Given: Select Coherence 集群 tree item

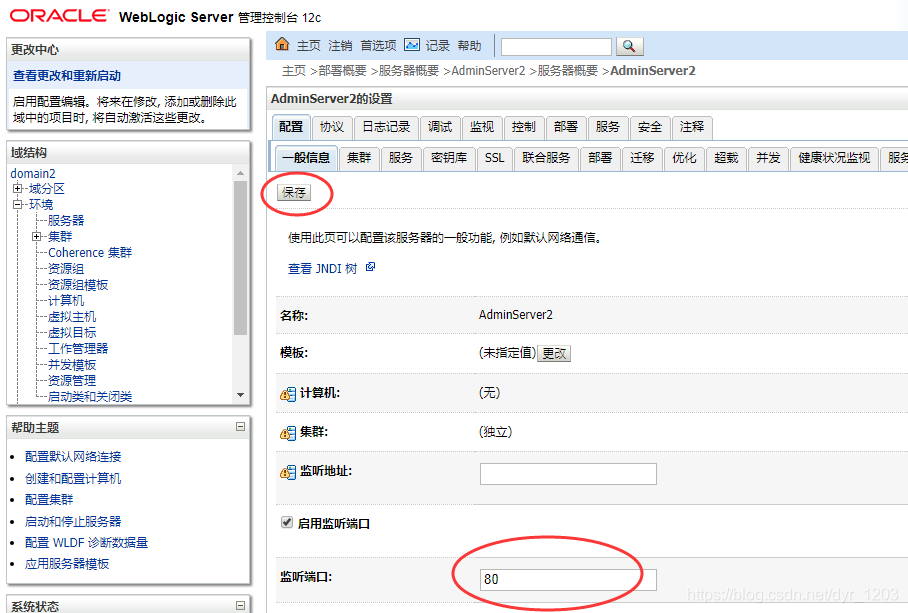Looking at the screenshot, I should pos(90,252).
